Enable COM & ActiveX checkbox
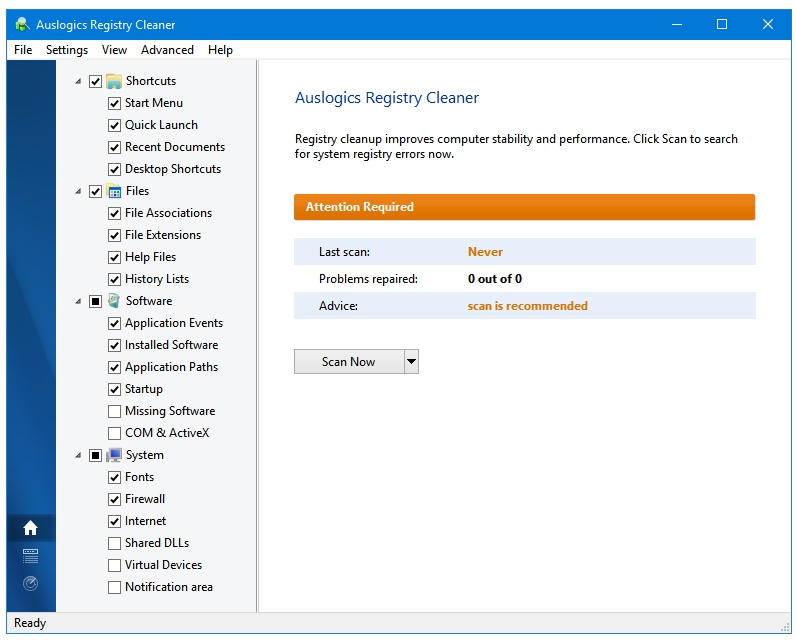 (114, 433)
